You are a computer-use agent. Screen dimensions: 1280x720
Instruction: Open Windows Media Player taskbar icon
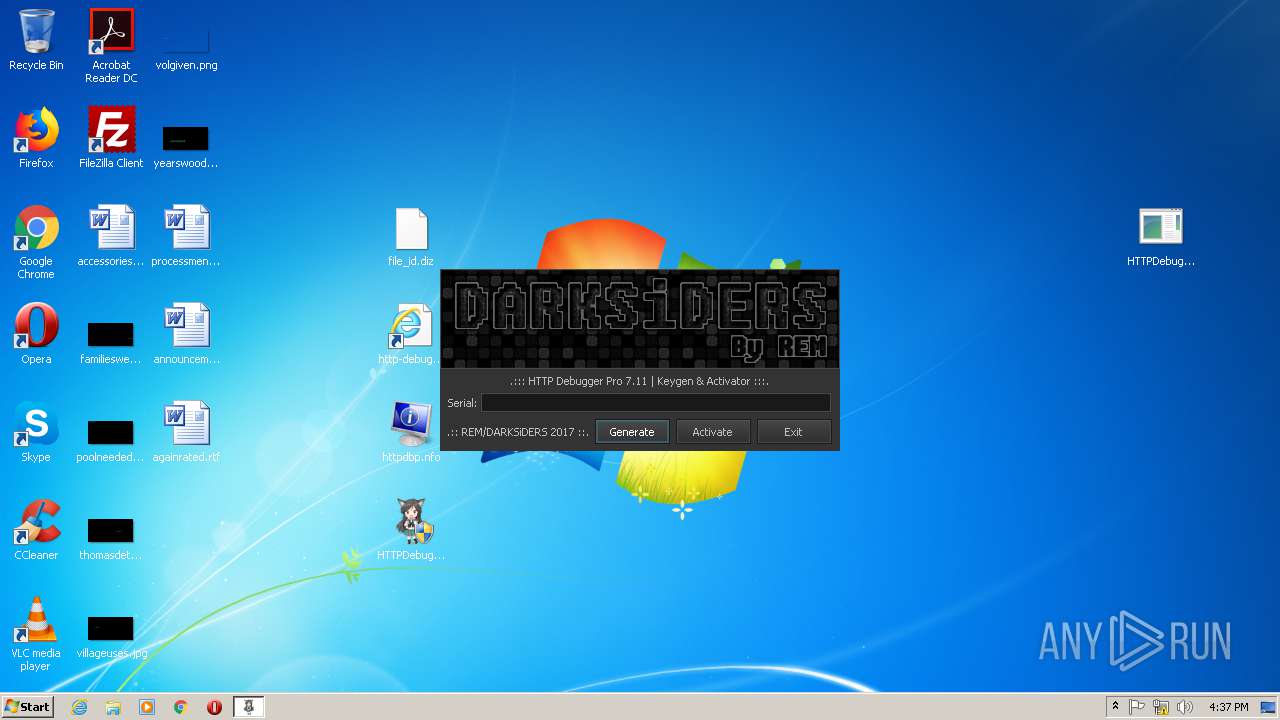tap(147, 707)
